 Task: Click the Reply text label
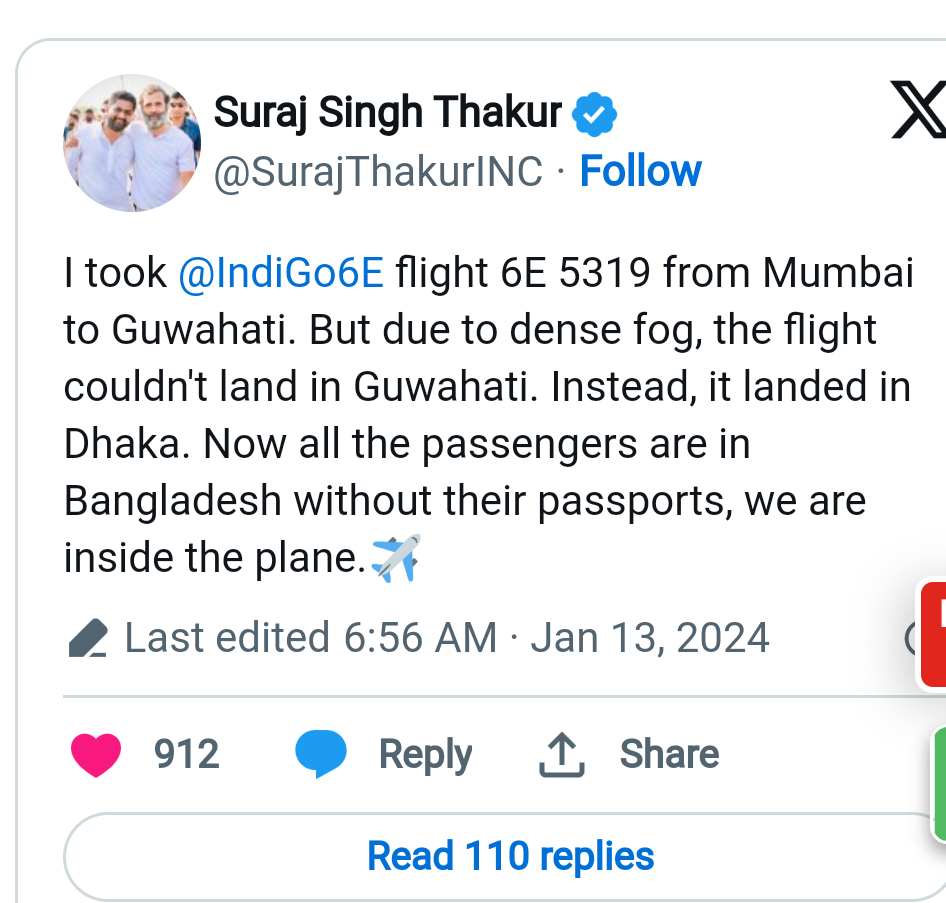point(425,754)
